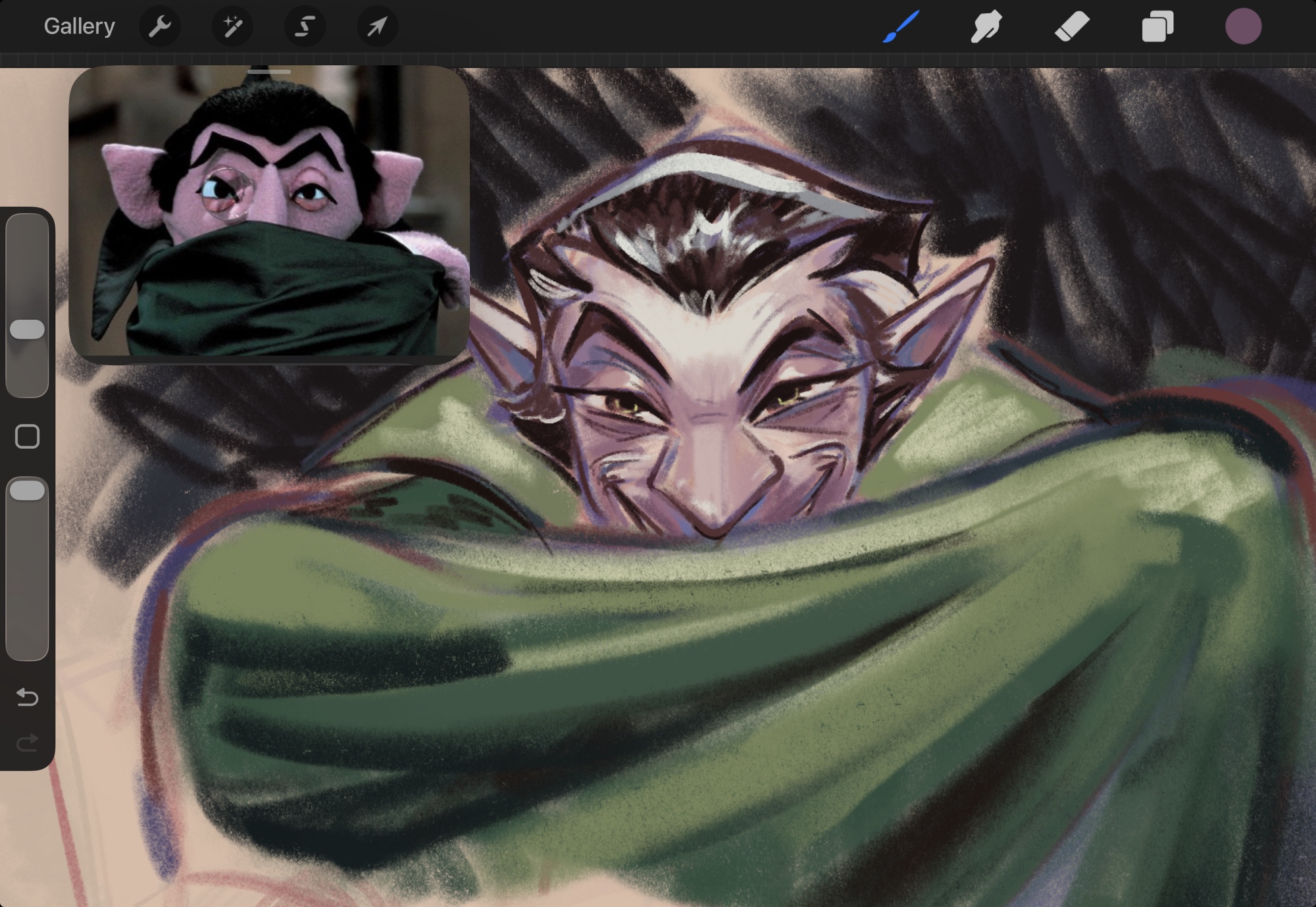Click the reference window's top grab handle

point(269,71)
